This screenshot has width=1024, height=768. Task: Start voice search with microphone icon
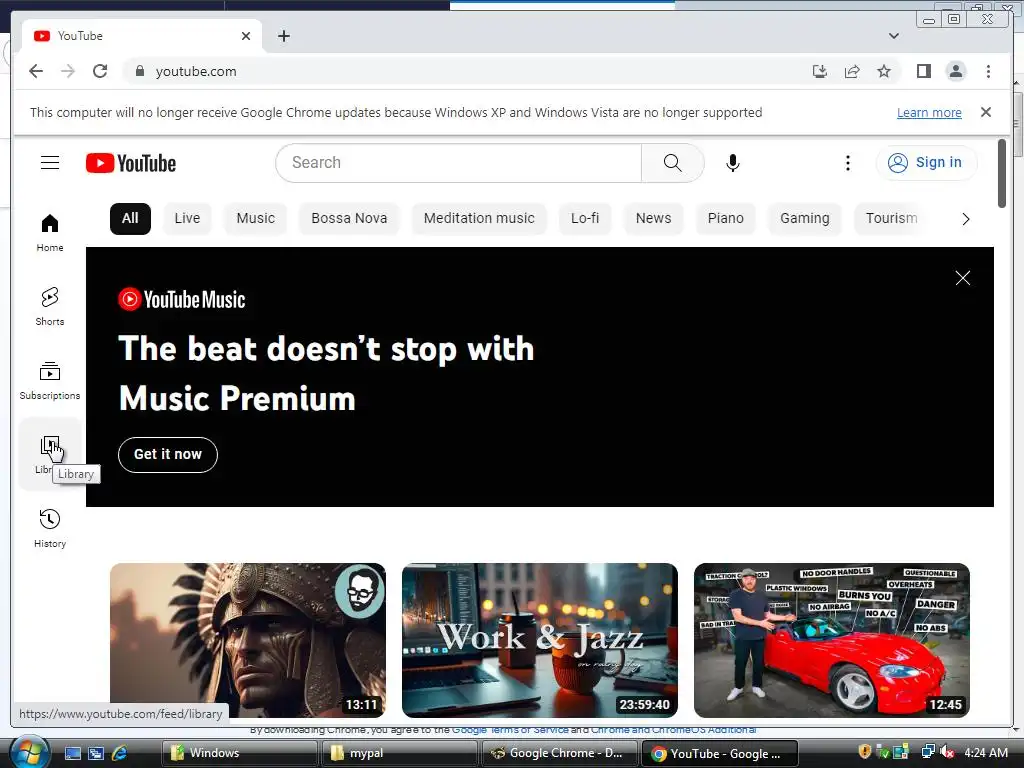(x=733, y=163)
